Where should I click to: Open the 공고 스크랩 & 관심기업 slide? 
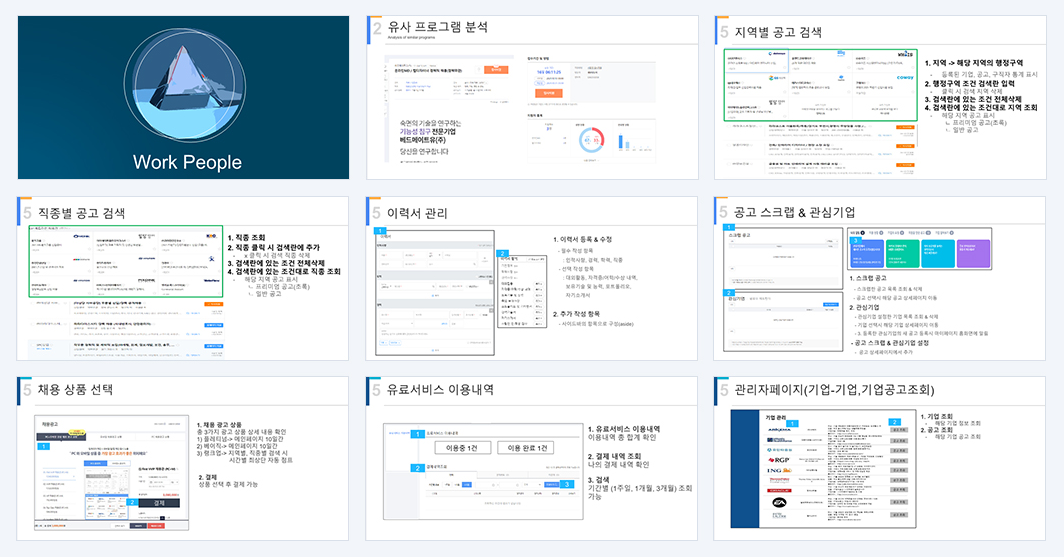[x=880, y=278]
